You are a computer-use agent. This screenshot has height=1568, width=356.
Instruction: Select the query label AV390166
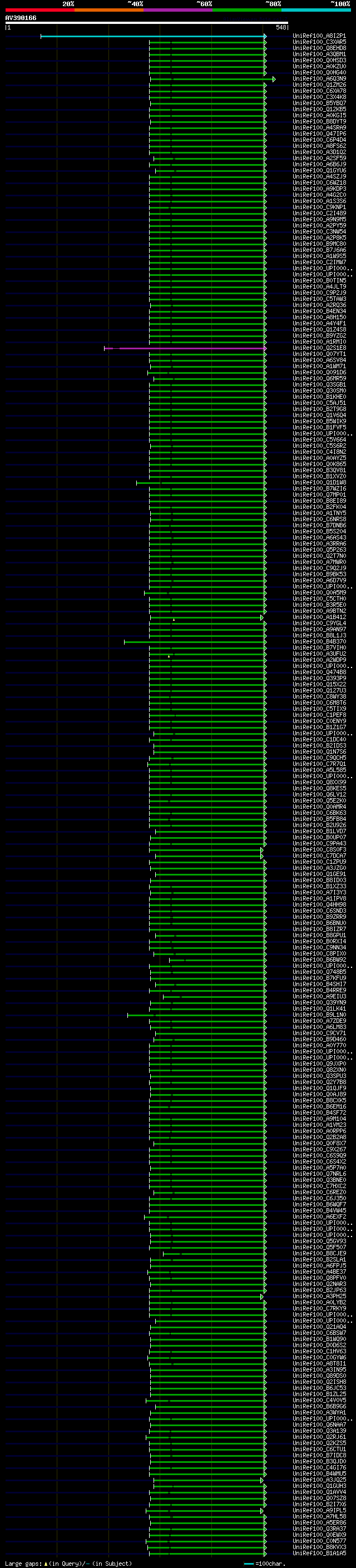point(21,18)
